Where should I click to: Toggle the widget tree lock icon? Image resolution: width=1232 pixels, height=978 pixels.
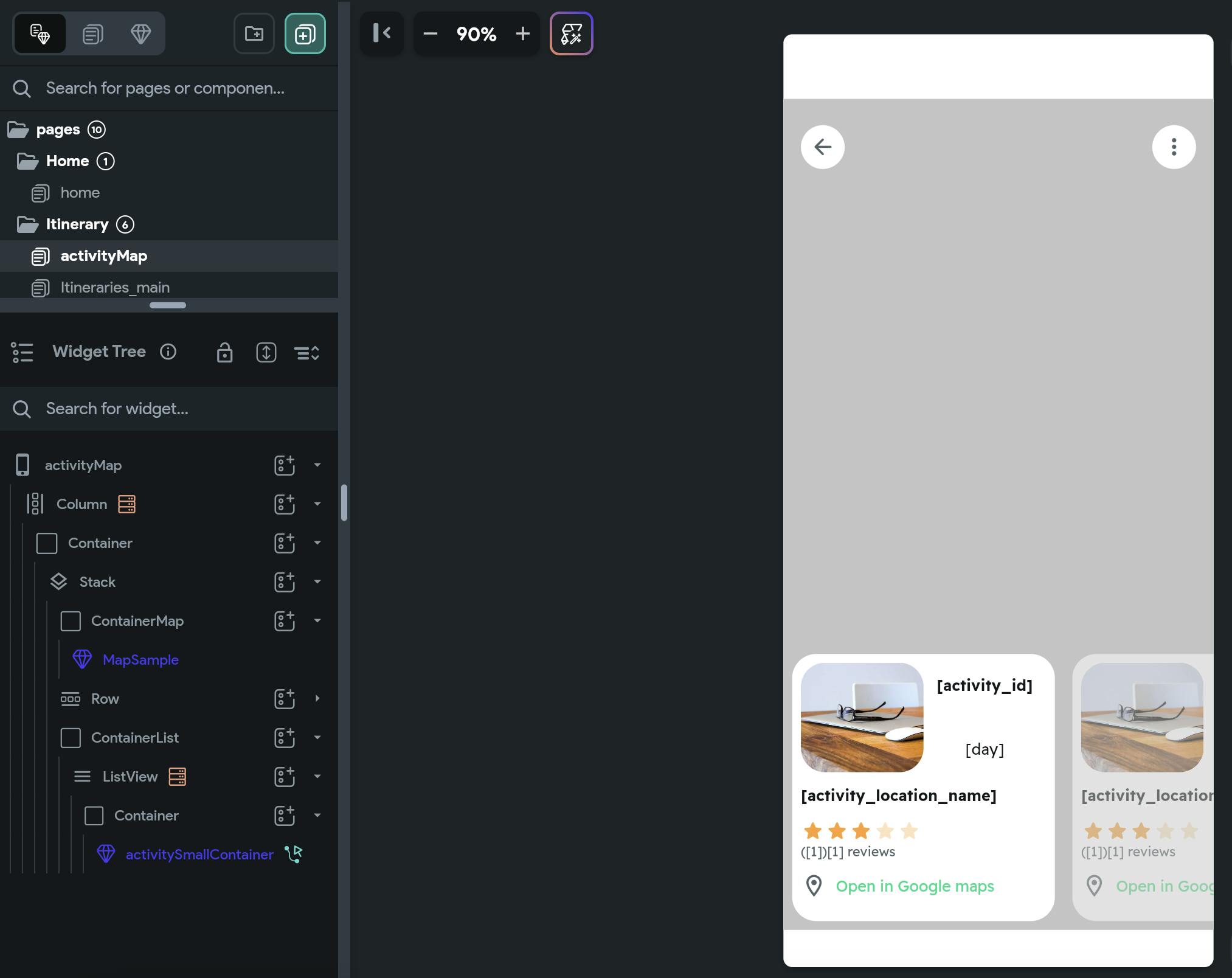224,353
